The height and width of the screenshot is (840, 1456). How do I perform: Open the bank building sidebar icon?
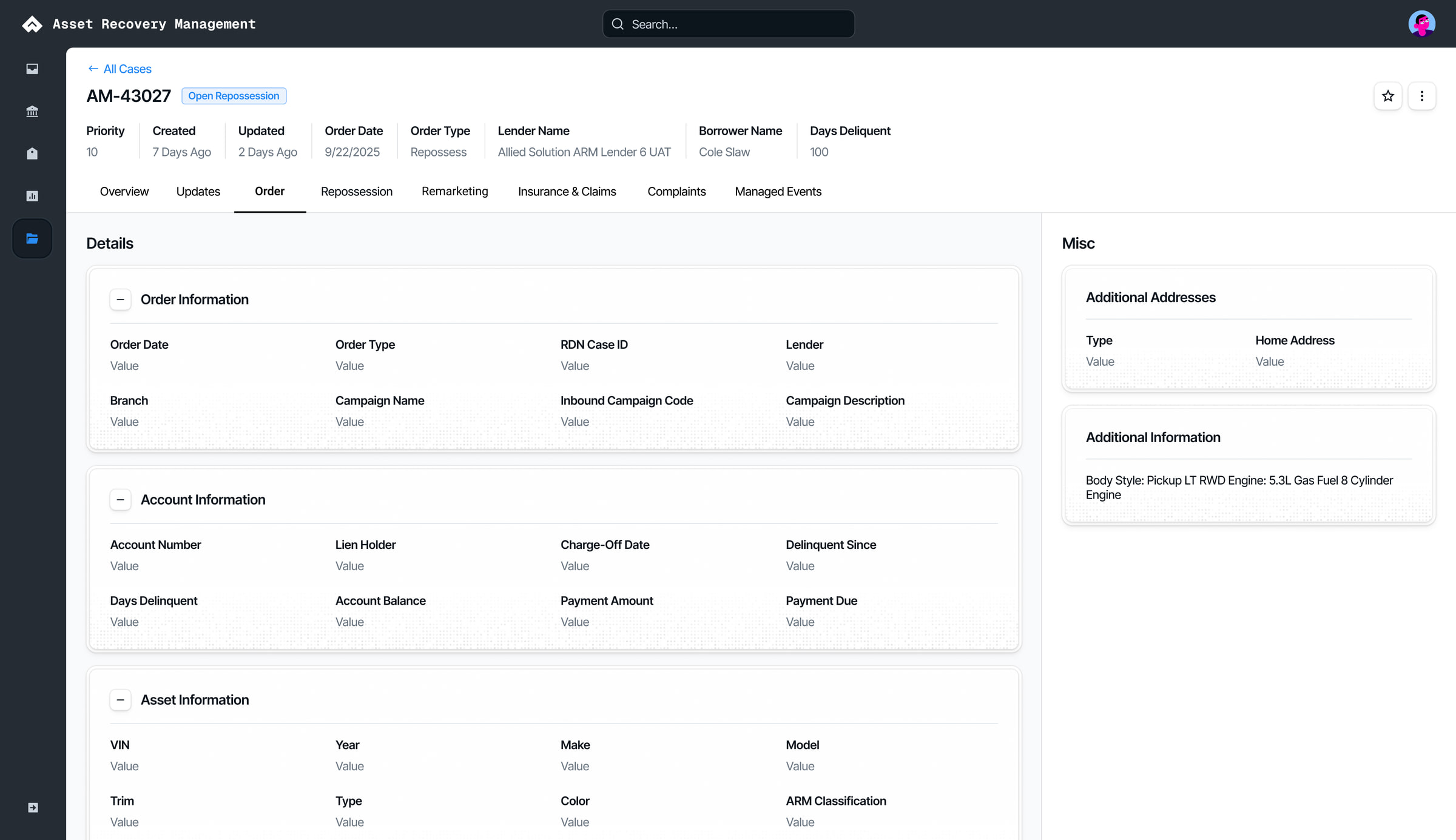[32, 111]
